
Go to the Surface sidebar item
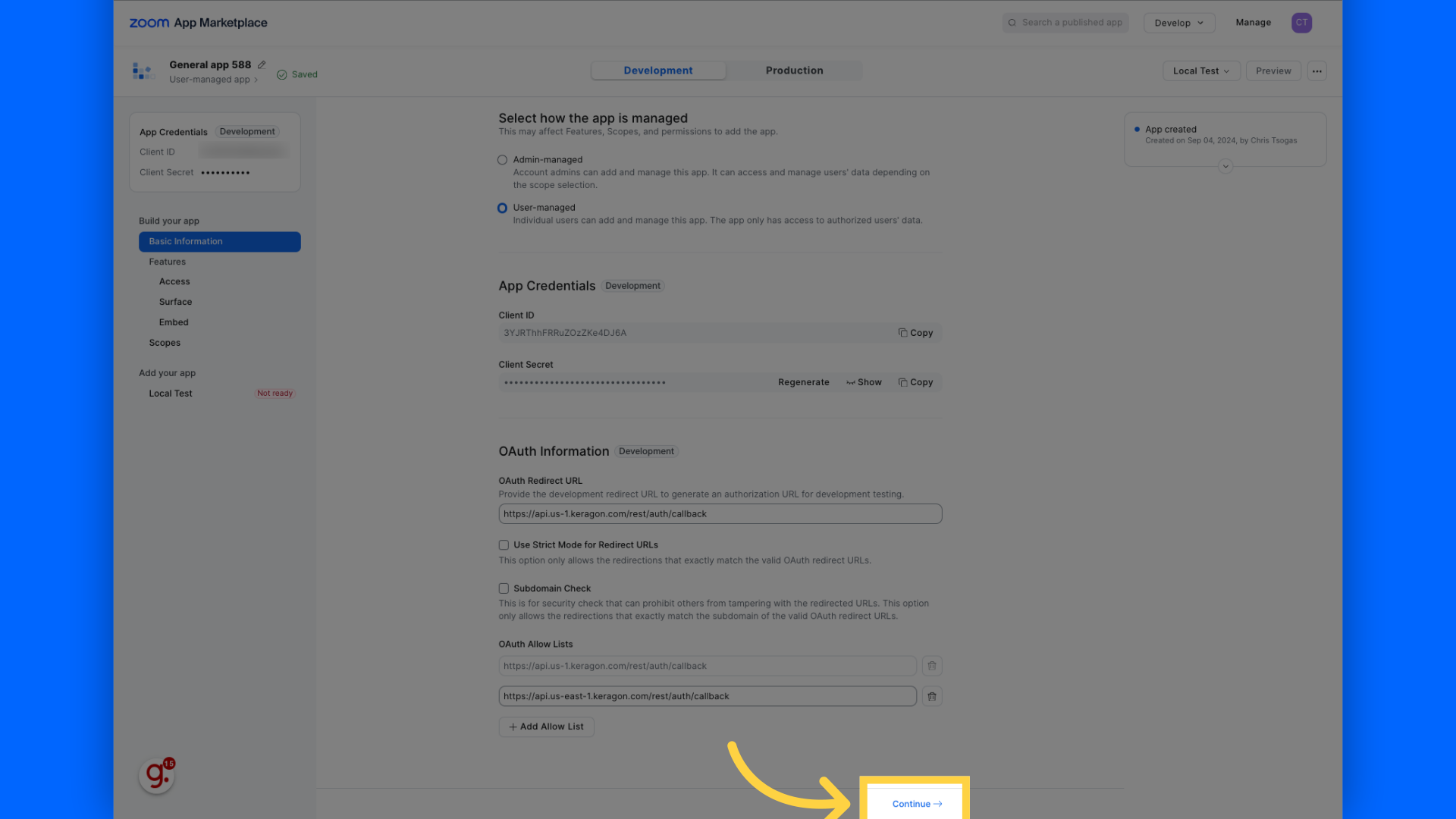pyautogui.click(x=175, y=302)
